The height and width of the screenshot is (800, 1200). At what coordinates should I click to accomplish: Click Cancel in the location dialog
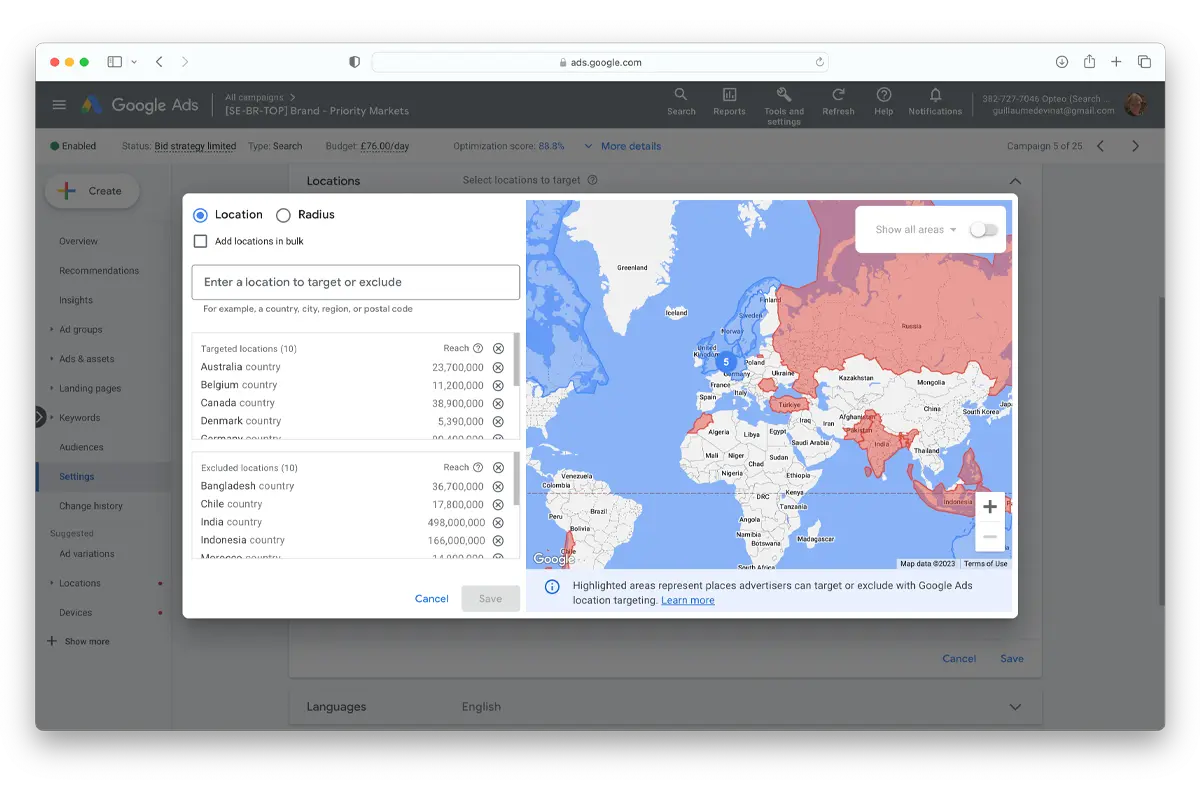(x=431, y=599)
